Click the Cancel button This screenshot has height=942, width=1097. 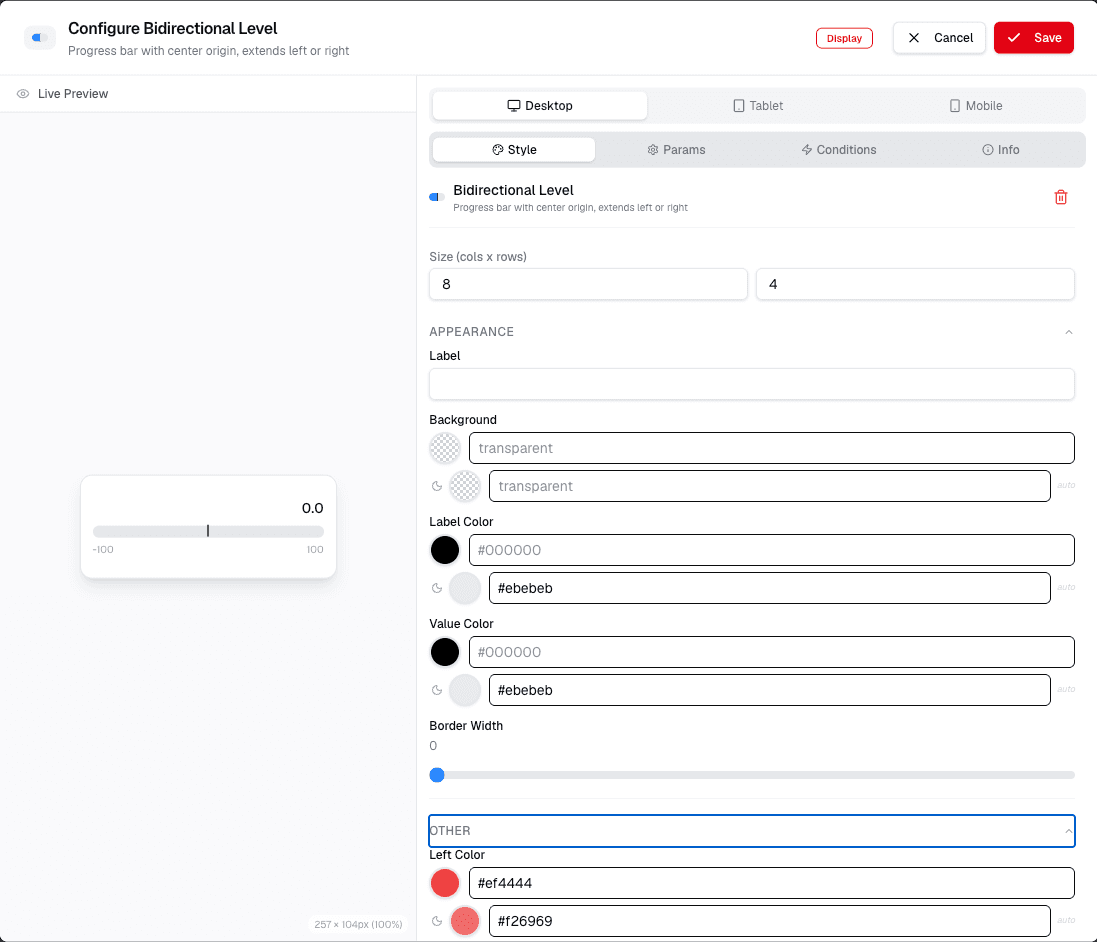(939, 38)
